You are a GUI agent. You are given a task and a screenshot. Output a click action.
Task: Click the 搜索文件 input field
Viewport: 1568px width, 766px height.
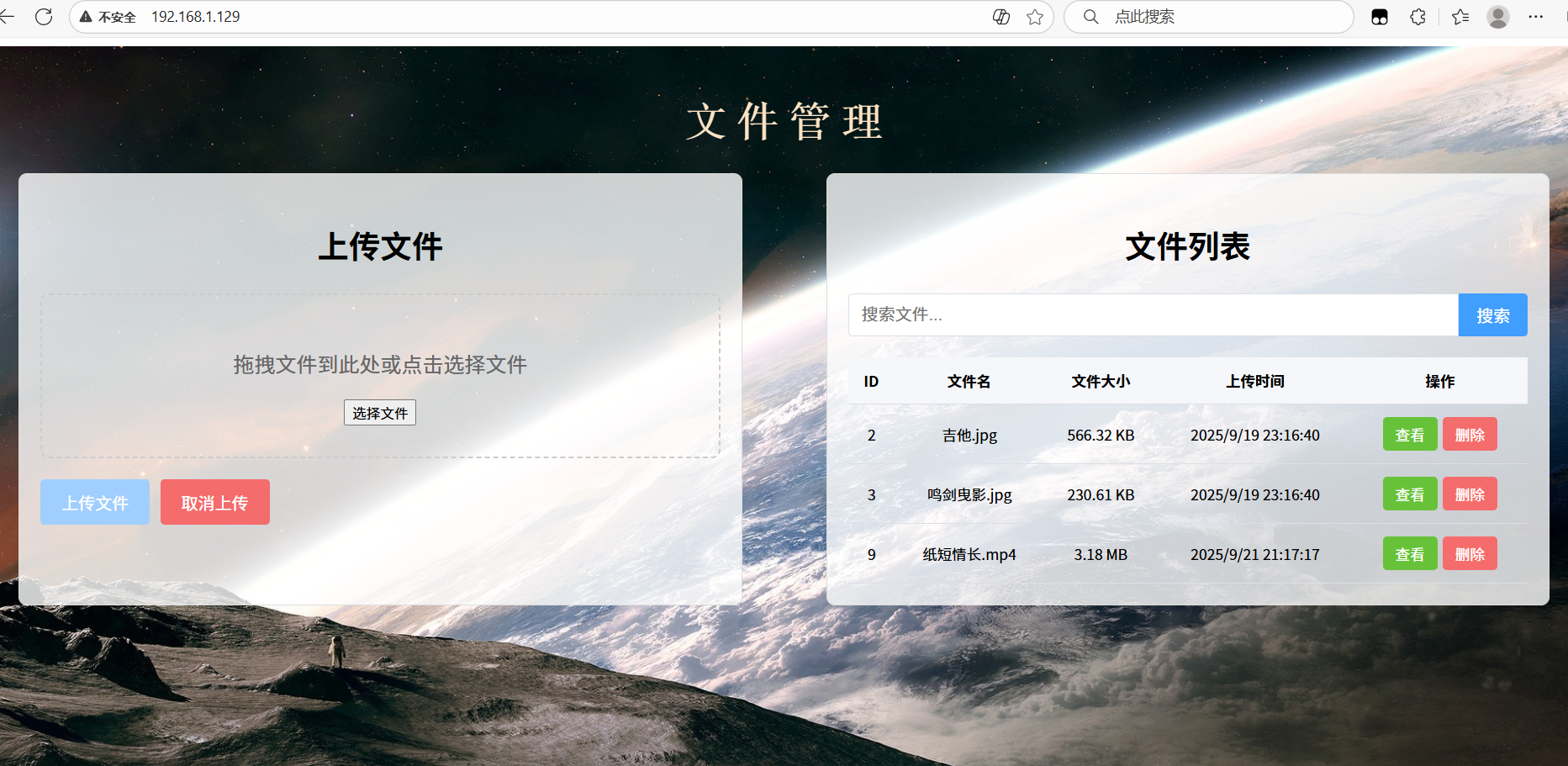point(1154,314)
